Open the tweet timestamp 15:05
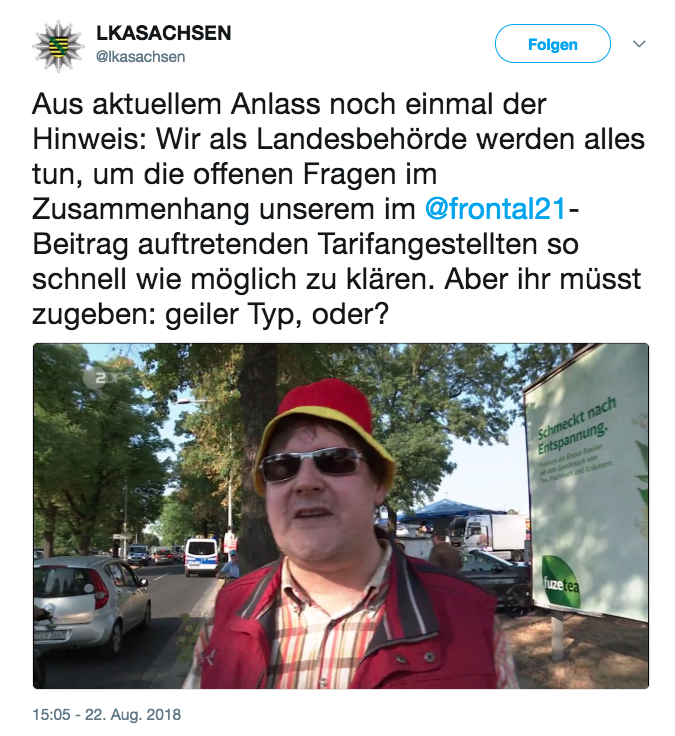 [x=51, y=714]
